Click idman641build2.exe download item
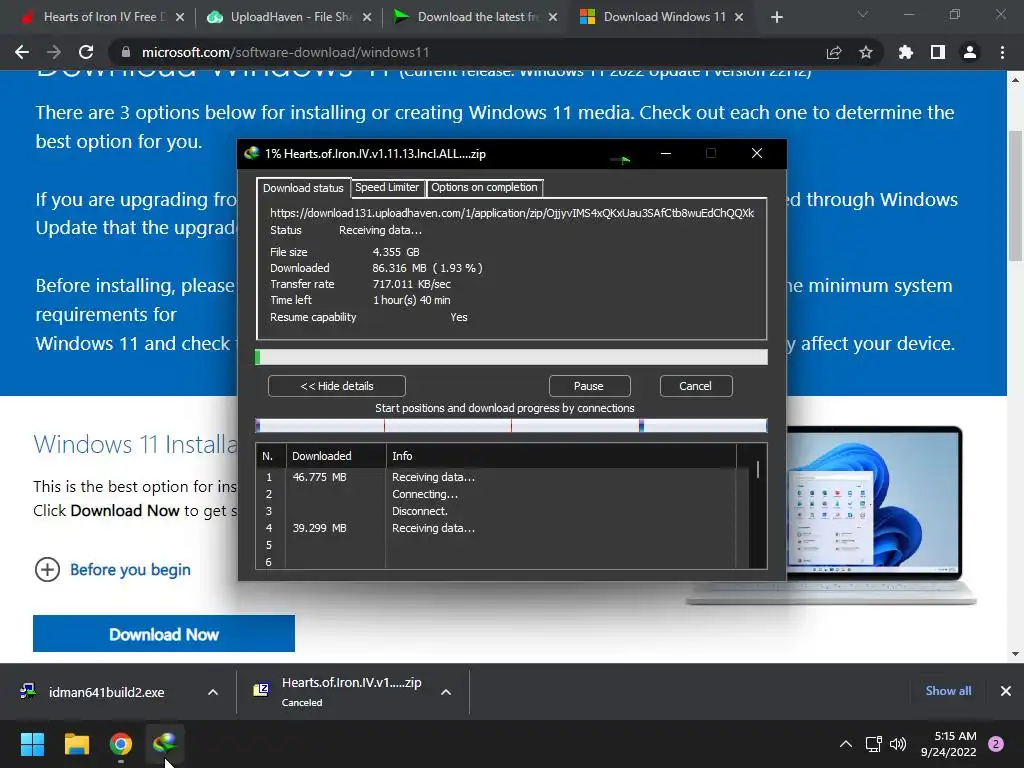Viewport: 1024px width, 768px height. tap(104, 692)
